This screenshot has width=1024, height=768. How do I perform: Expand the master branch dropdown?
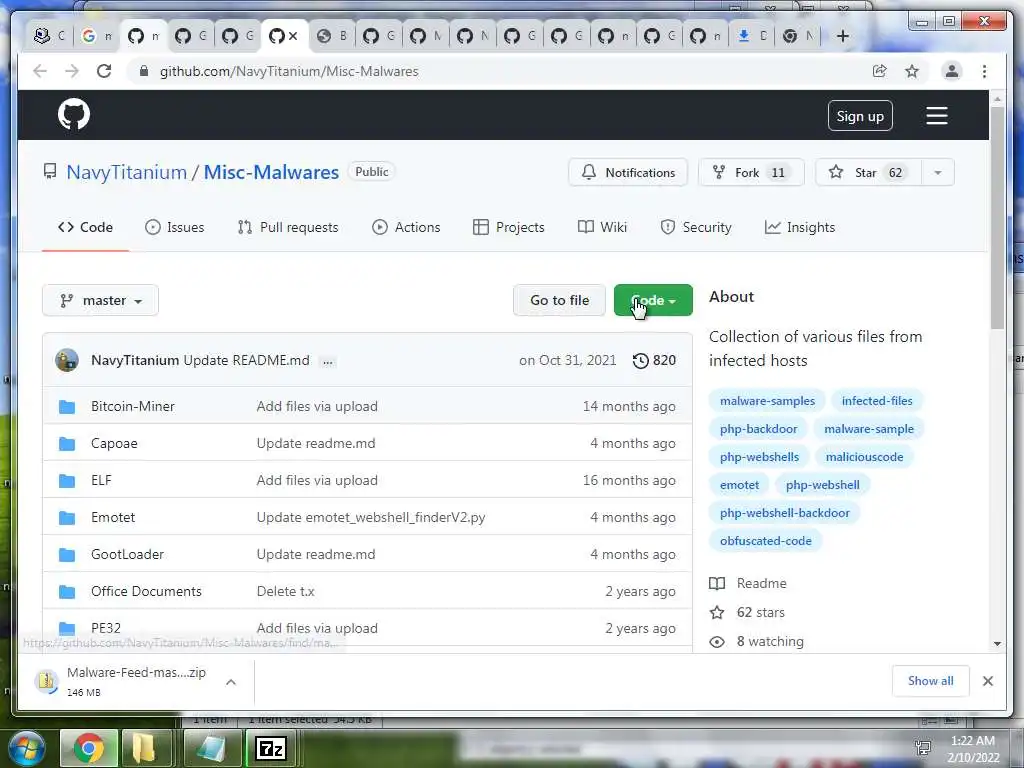(101, 300)
